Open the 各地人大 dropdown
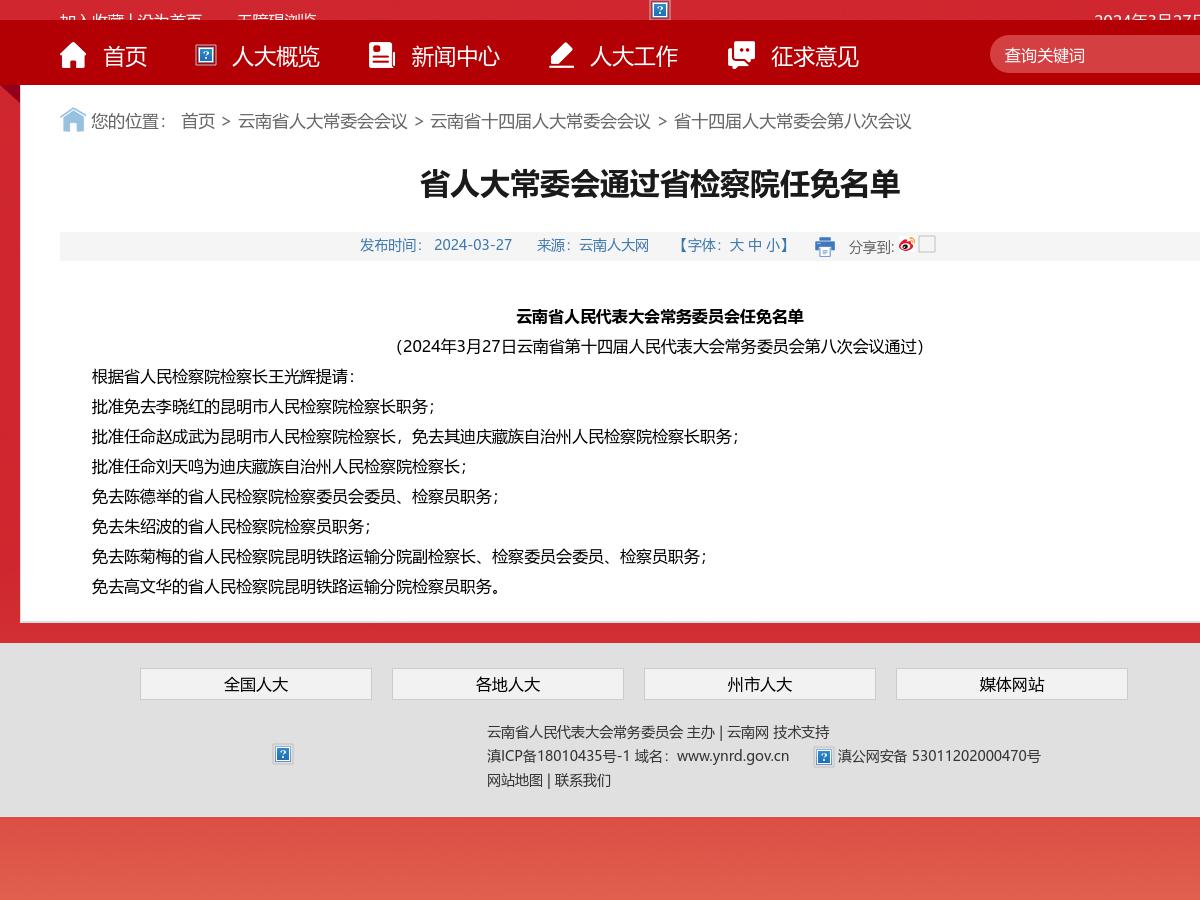This screenshot has height=900, width=1200. point(507,684)
